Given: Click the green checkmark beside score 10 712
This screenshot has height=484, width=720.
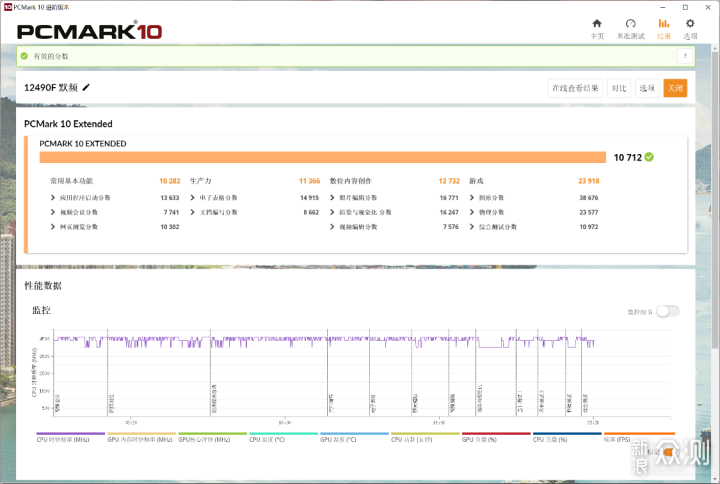Looking at the screenshot, I should (x=649, y=157).
